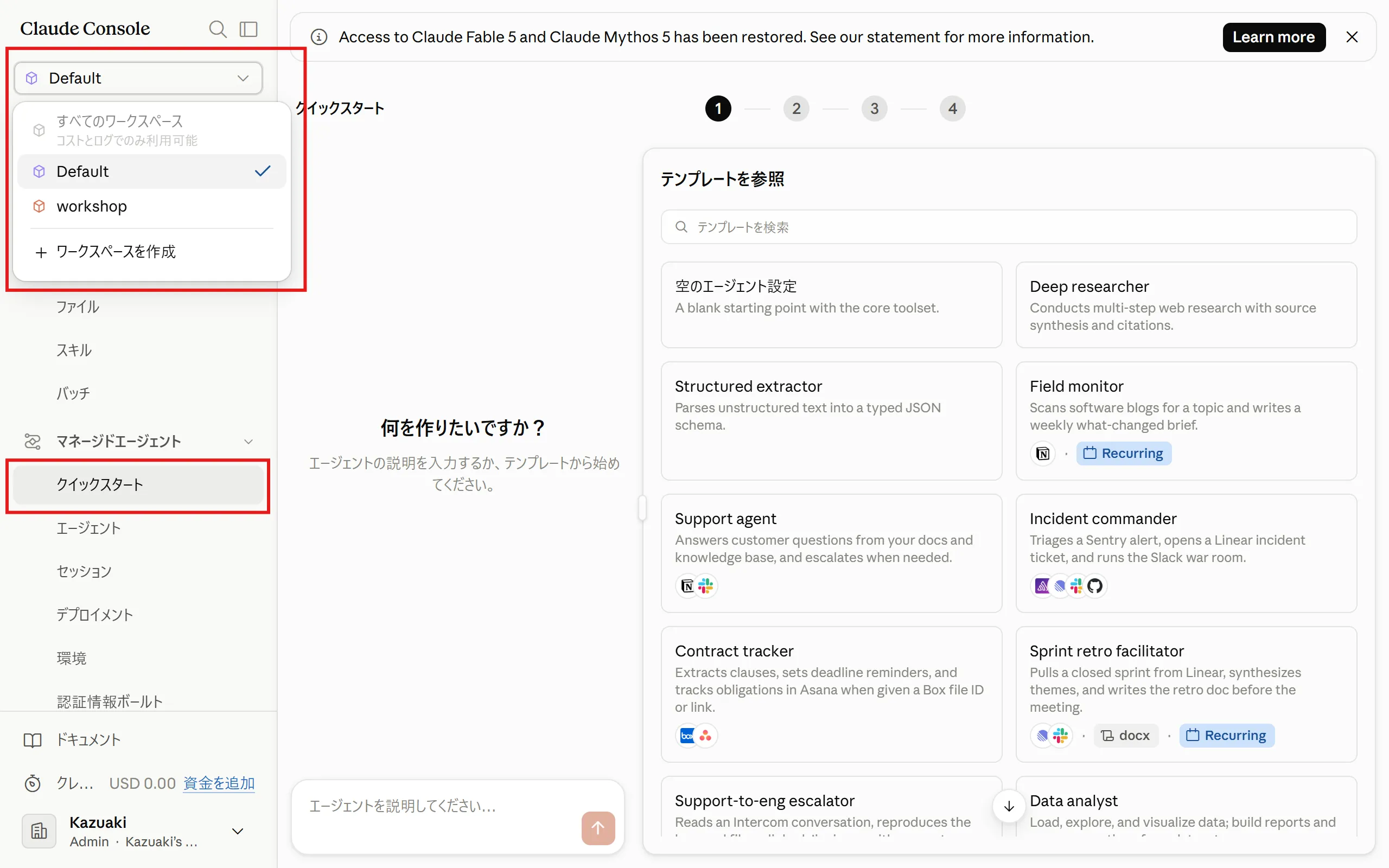Open バッチ in the sidebar

[73, 394]
